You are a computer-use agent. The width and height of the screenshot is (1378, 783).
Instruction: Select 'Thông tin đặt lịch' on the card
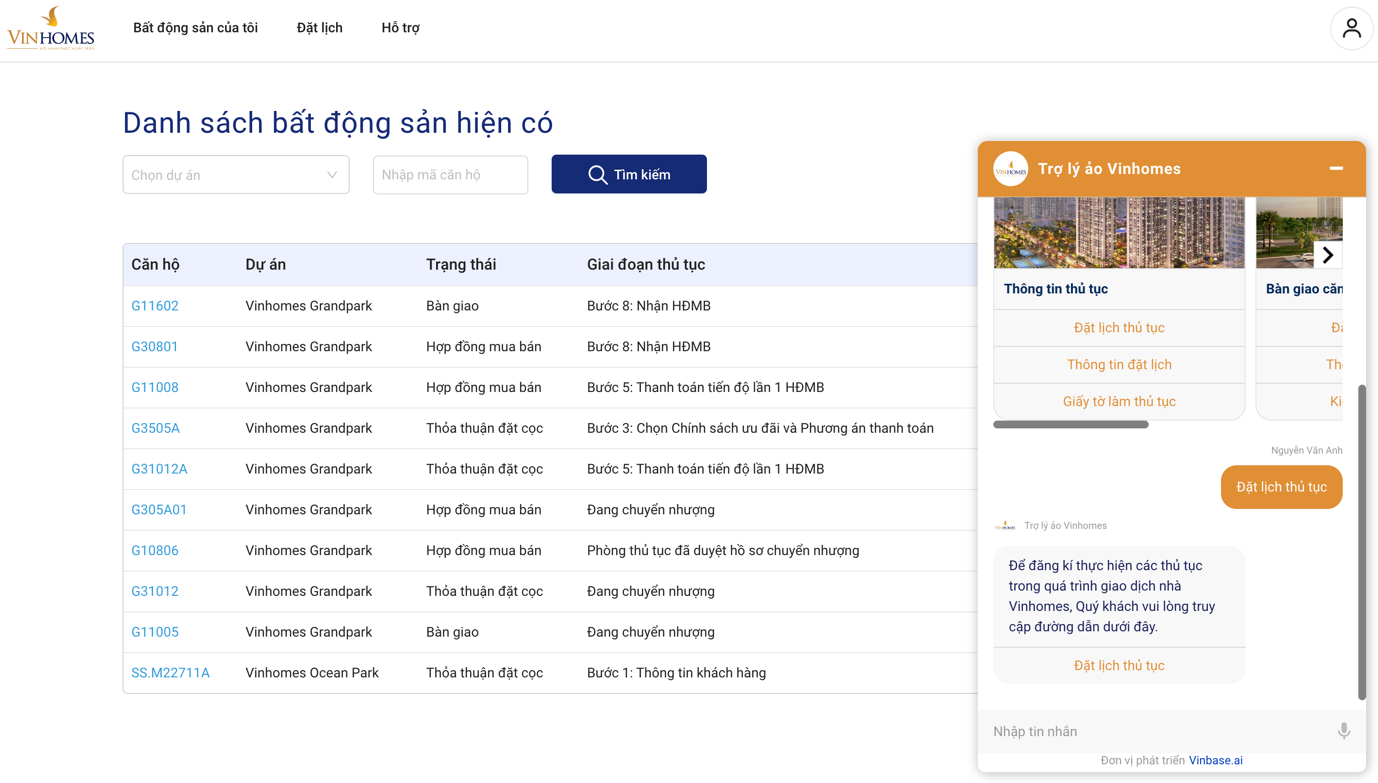tap(1119, 364)
